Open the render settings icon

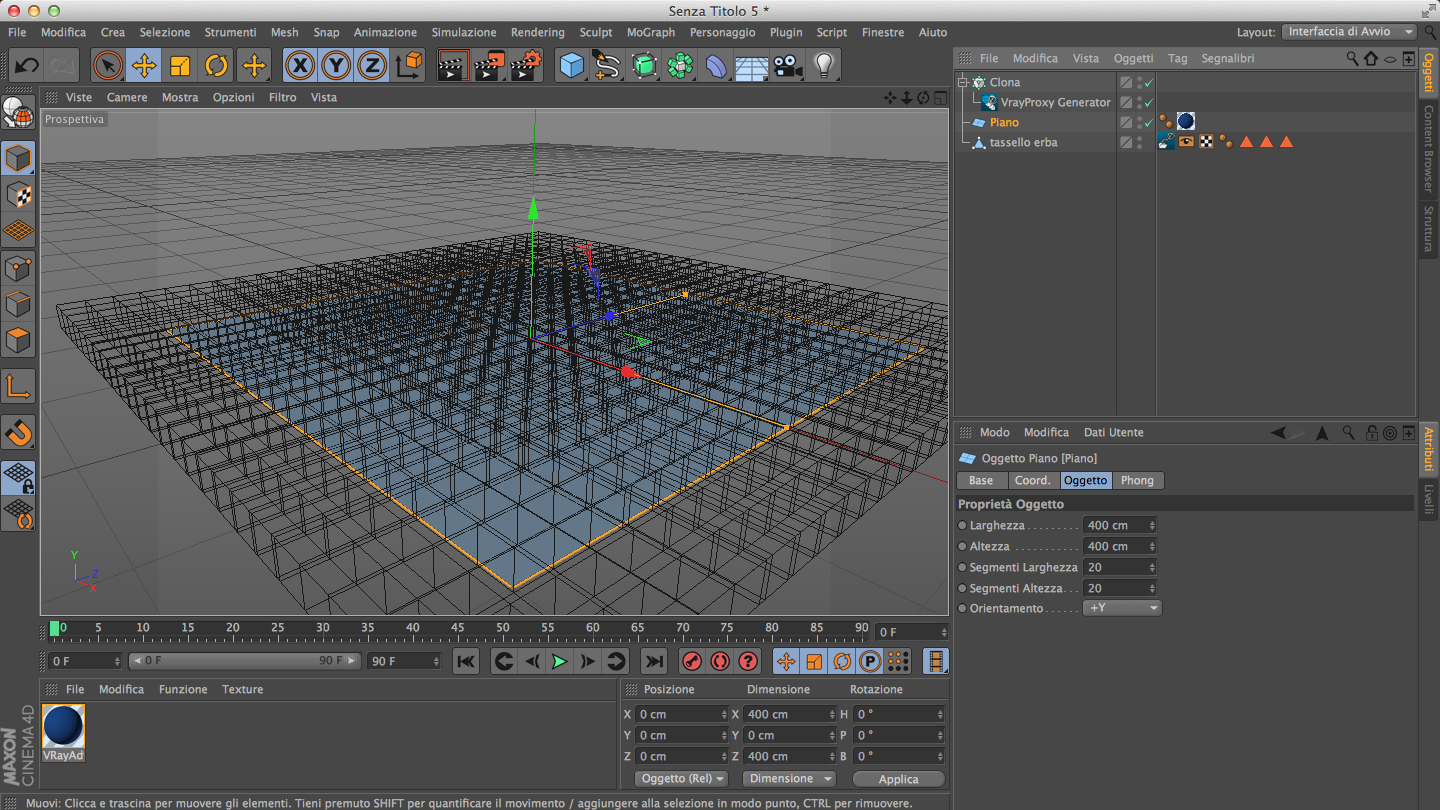(525, 66)
